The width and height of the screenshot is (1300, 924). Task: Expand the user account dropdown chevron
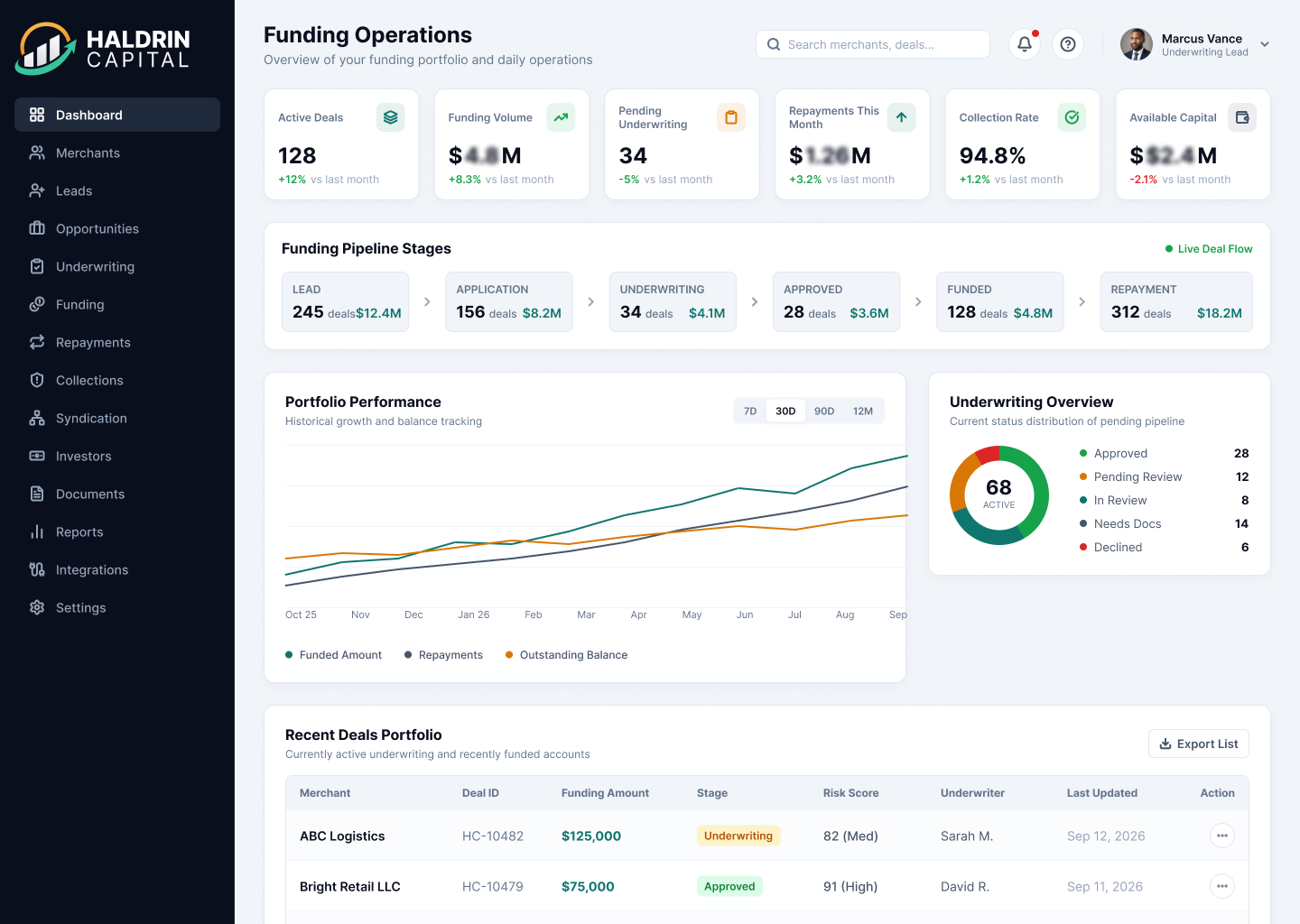tap(1265, 44)
